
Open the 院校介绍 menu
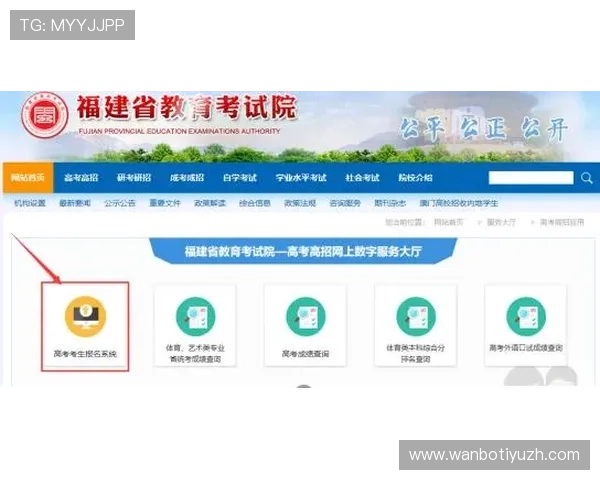click(415, 178)
